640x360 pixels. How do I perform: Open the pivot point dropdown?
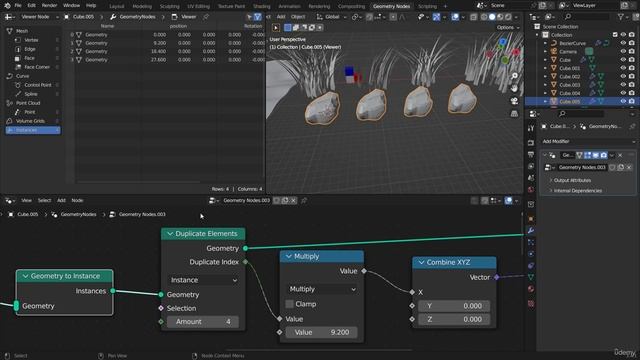click(x=358, y=17)
